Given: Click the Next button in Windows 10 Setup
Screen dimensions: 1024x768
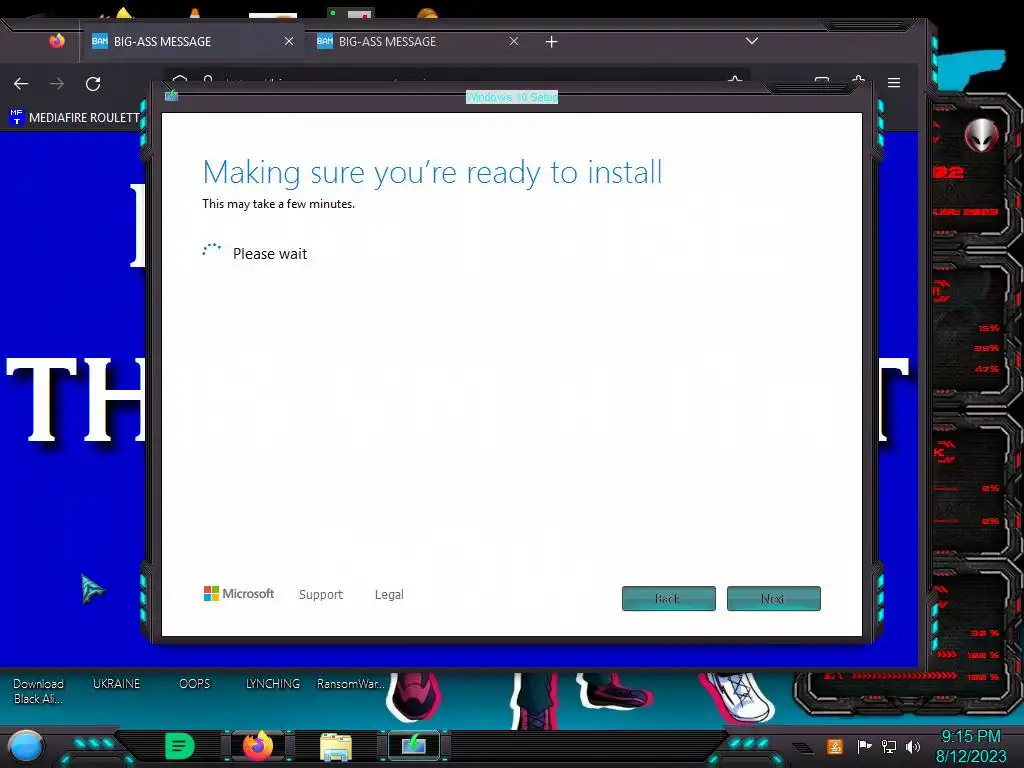Looking at the screenshot, I should [773, 598].
